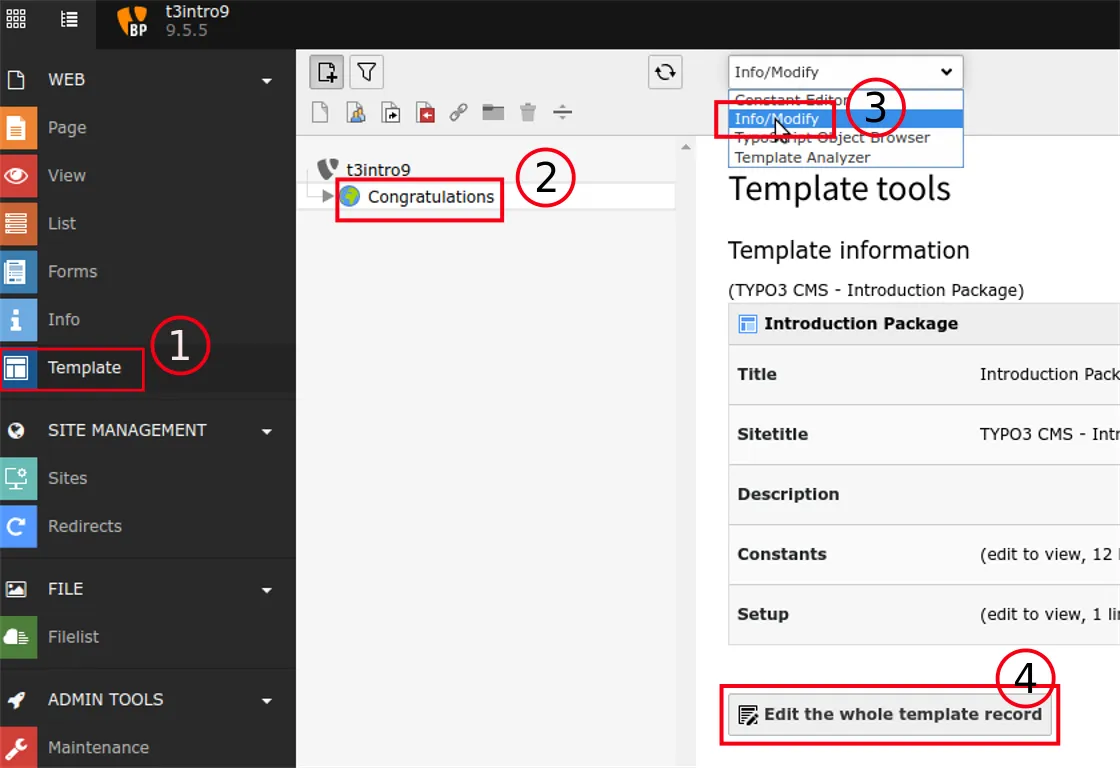The height and width of the screenshot is (768, 1120).
Task: Open the Forms module icon
Action: point(17,271)
